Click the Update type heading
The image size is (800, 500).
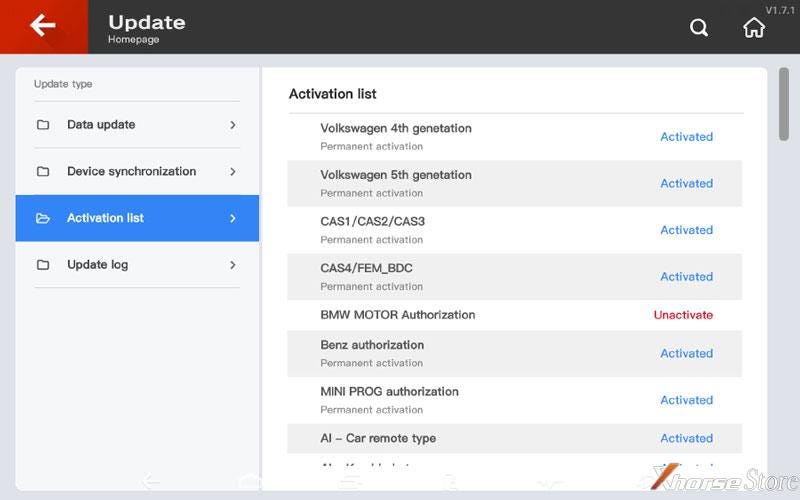[63, 84]
